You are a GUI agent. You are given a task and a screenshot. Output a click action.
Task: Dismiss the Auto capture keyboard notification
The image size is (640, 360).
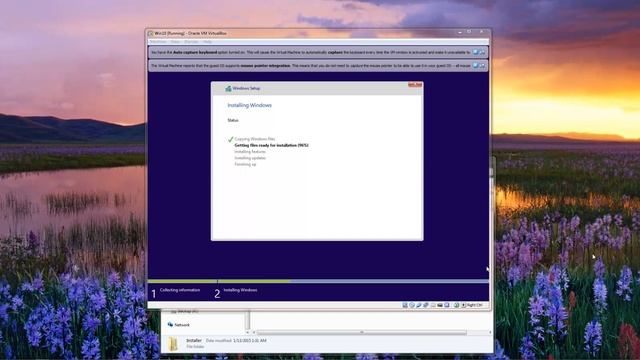click(476, 52)
